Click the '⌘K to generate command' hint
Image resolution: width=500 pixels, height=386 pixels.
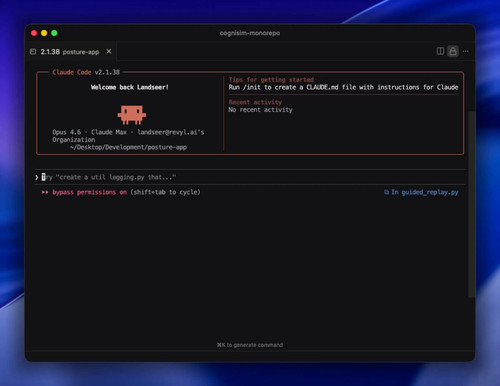pos(250,345)
